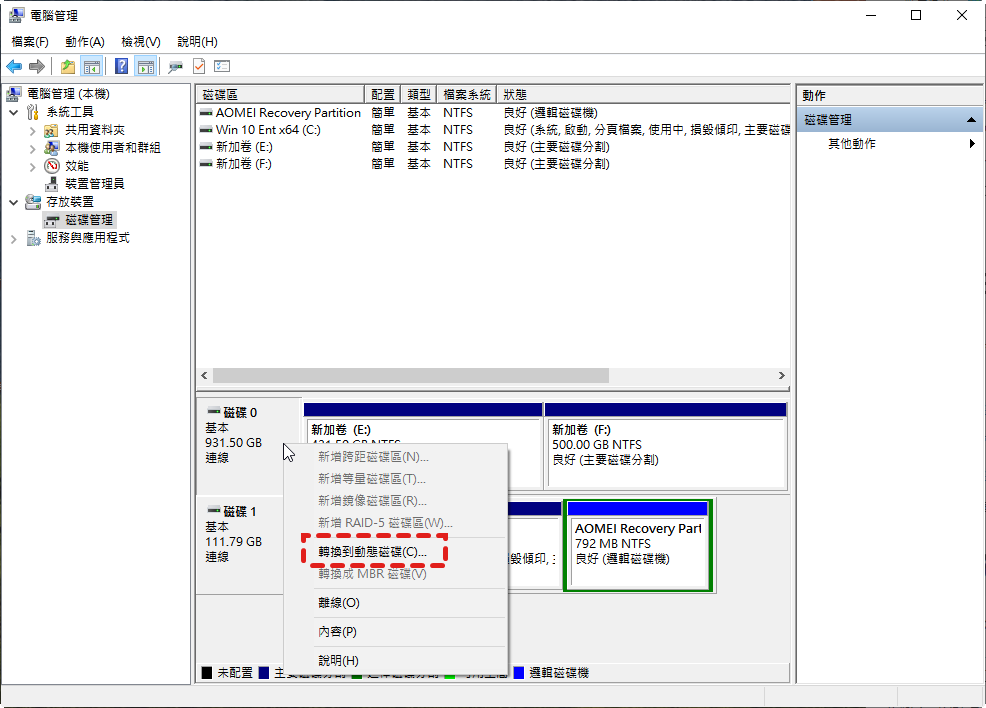Click the AOMEI Recovery Partition volume icon
This screenshot has width=986, height=708.
coord(206,113)
